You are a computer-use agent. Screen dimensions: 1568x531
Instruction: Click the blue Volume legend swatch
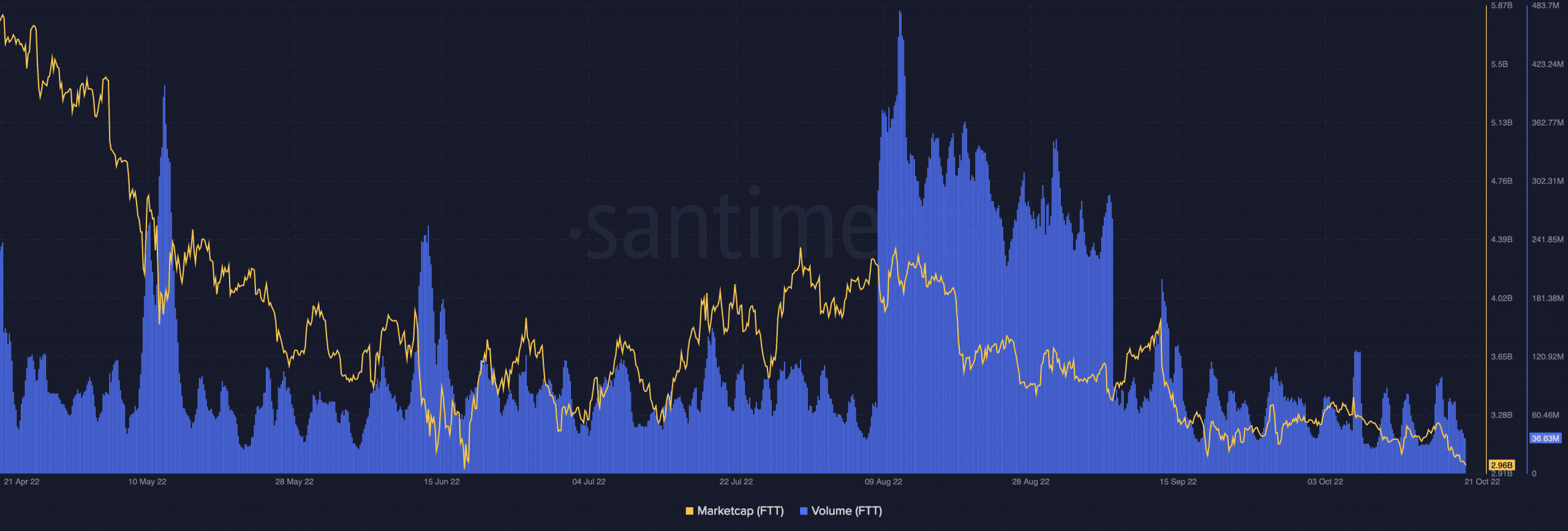[804, 511]
